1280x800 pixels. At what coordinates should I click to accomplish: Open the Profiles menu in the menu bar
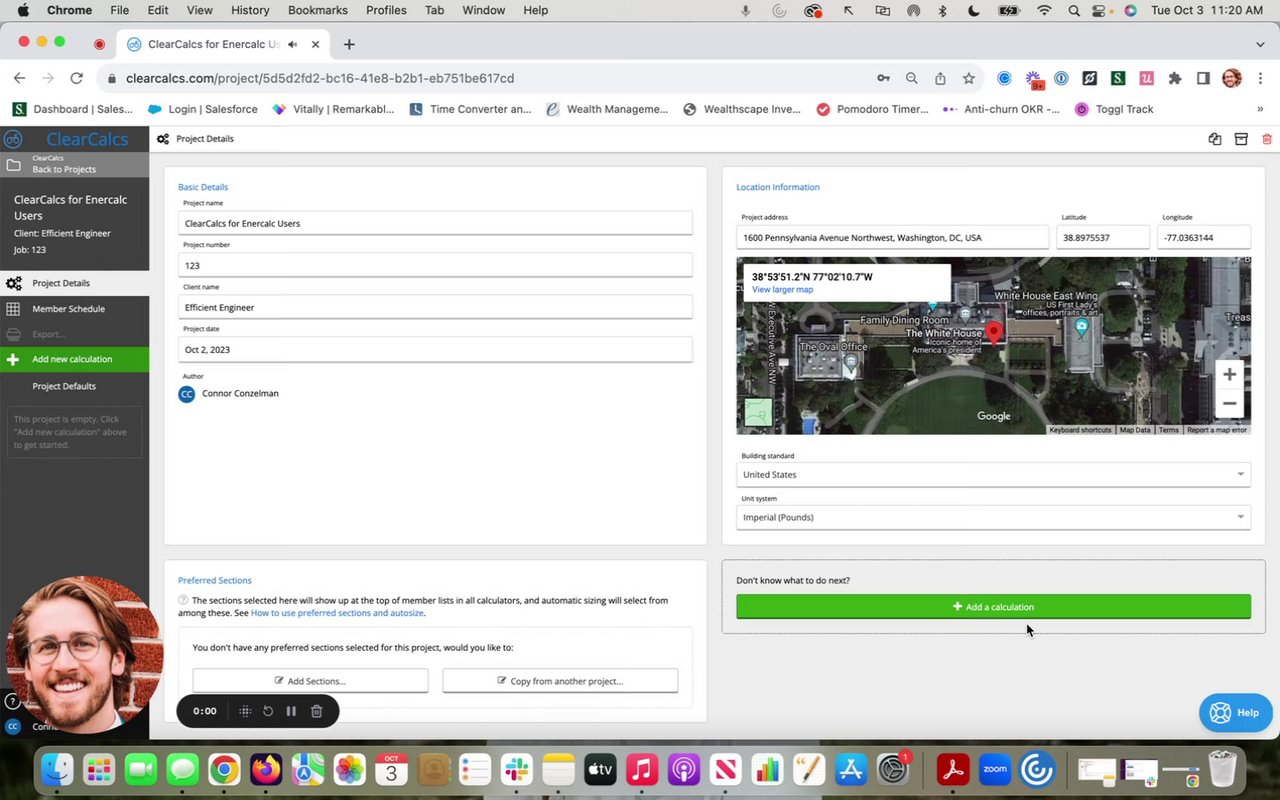coord(386,10)
